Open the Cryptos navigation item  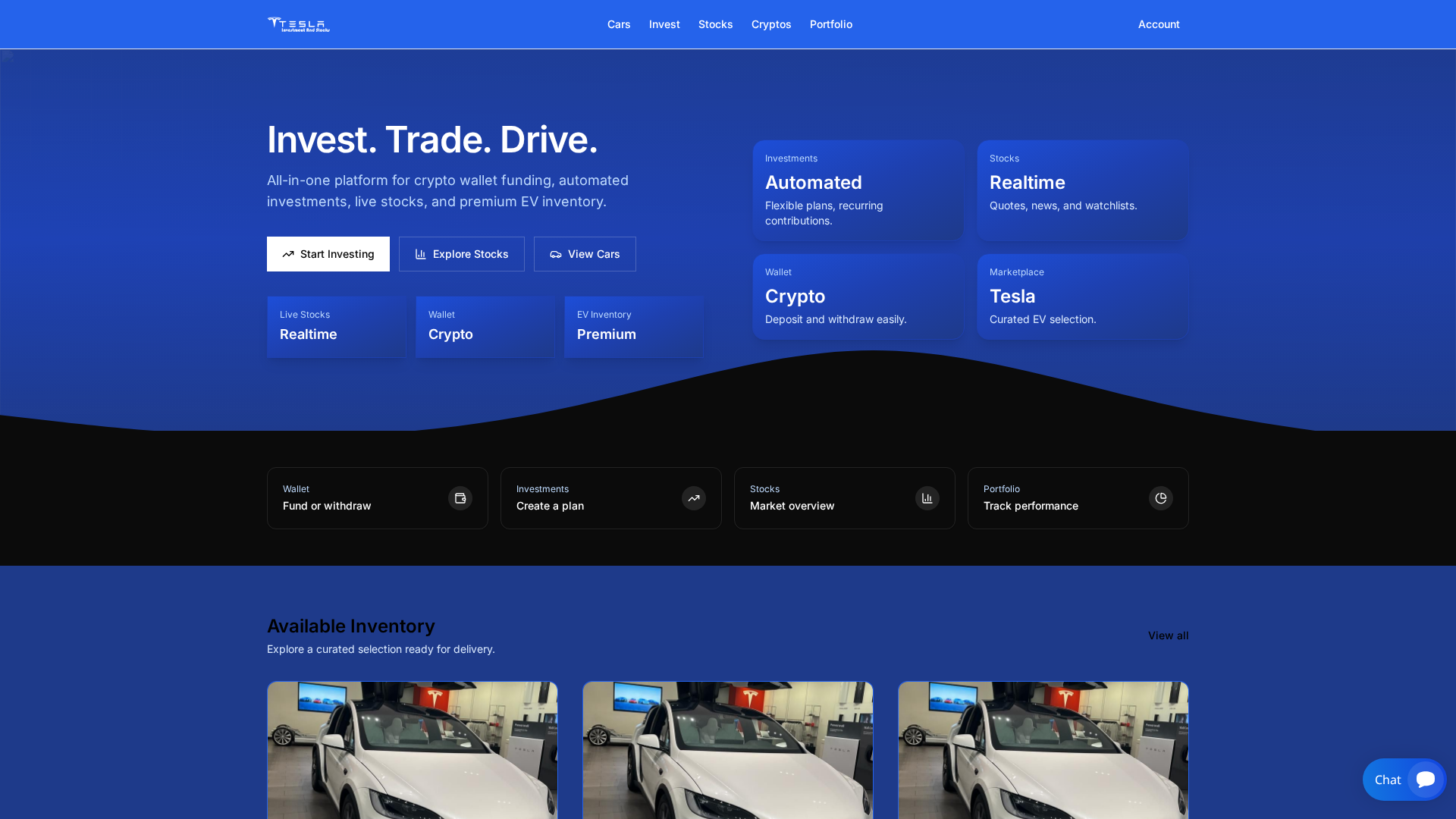point(771,24)
